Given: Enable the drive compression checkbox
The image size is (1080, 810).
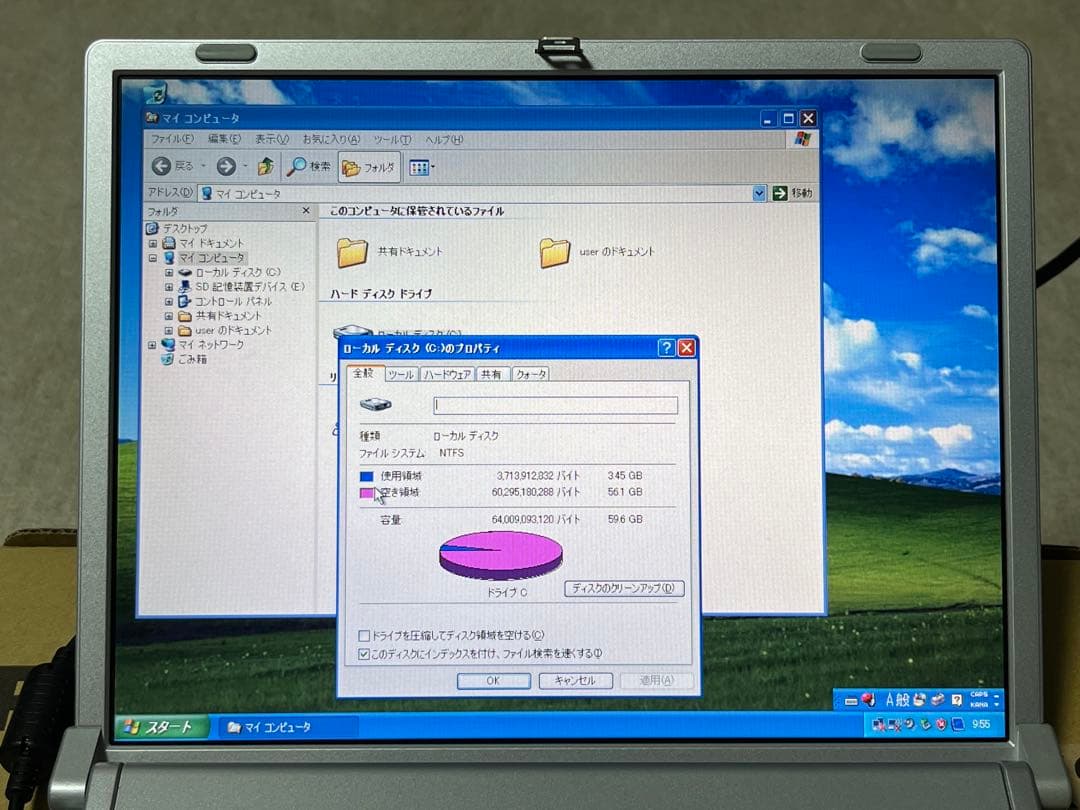Looking at the screenshot, I should 365,635.
